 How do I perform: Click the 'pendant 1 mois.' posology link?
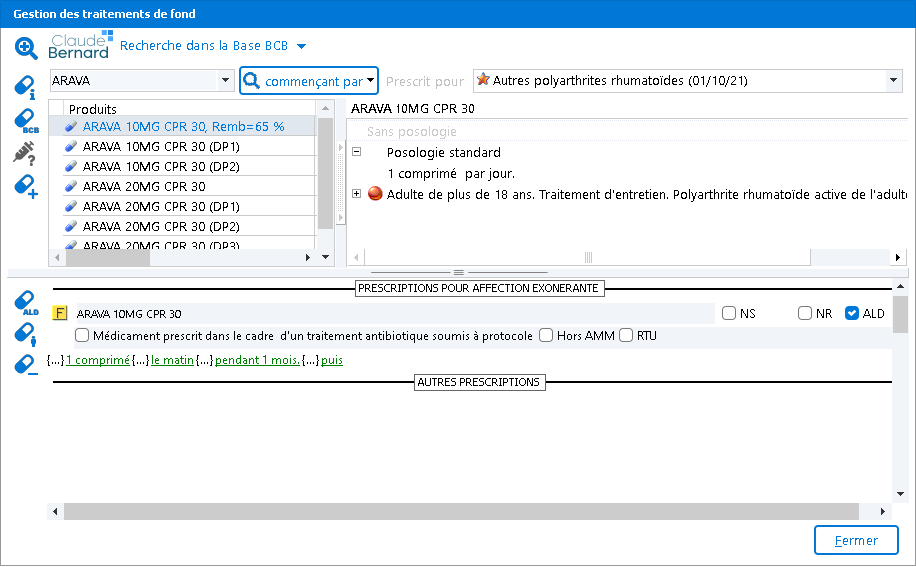[x=257, y=360]
